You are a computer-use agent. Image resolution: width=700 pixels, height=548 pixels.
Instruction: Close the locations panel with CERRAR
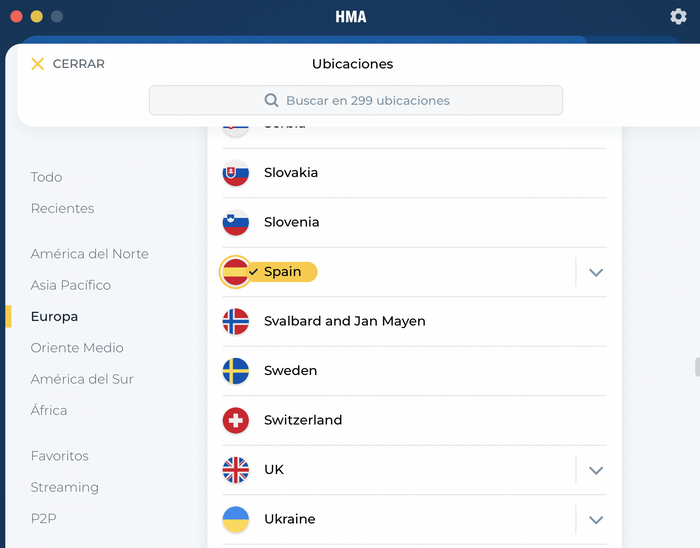coord(68,64)
